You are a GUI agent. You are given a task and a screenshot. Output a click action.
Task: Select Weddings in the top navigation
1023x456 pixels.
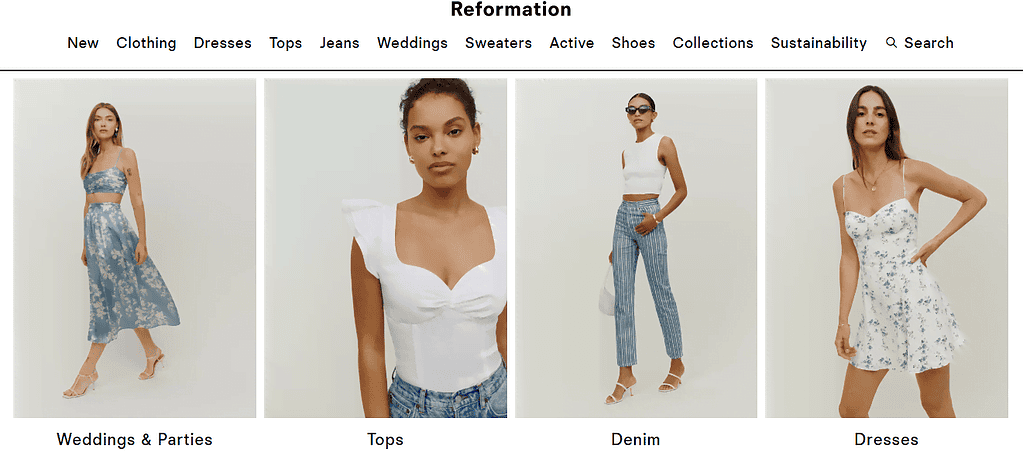[x=412, y=43]
